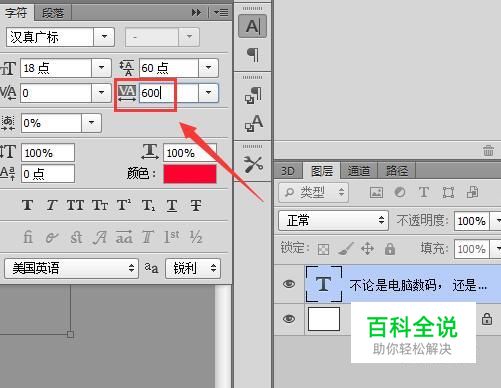This screenshot has height=388, width=501.
Task: Open the Paragraph panel icon in dock
Action: click(253, 55)
